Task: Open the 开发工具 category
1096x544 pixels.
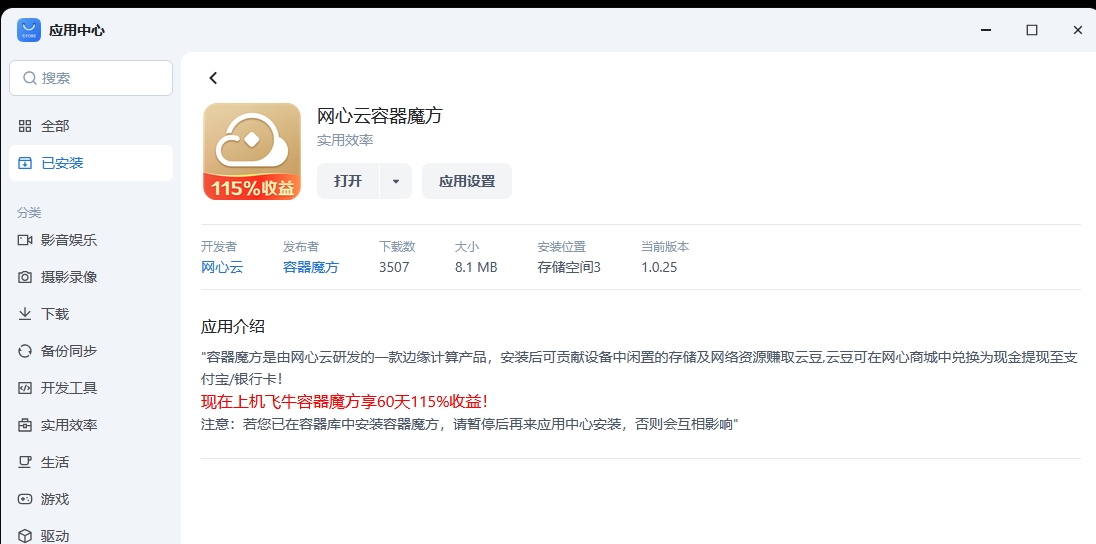Action: tap(91, 388)
